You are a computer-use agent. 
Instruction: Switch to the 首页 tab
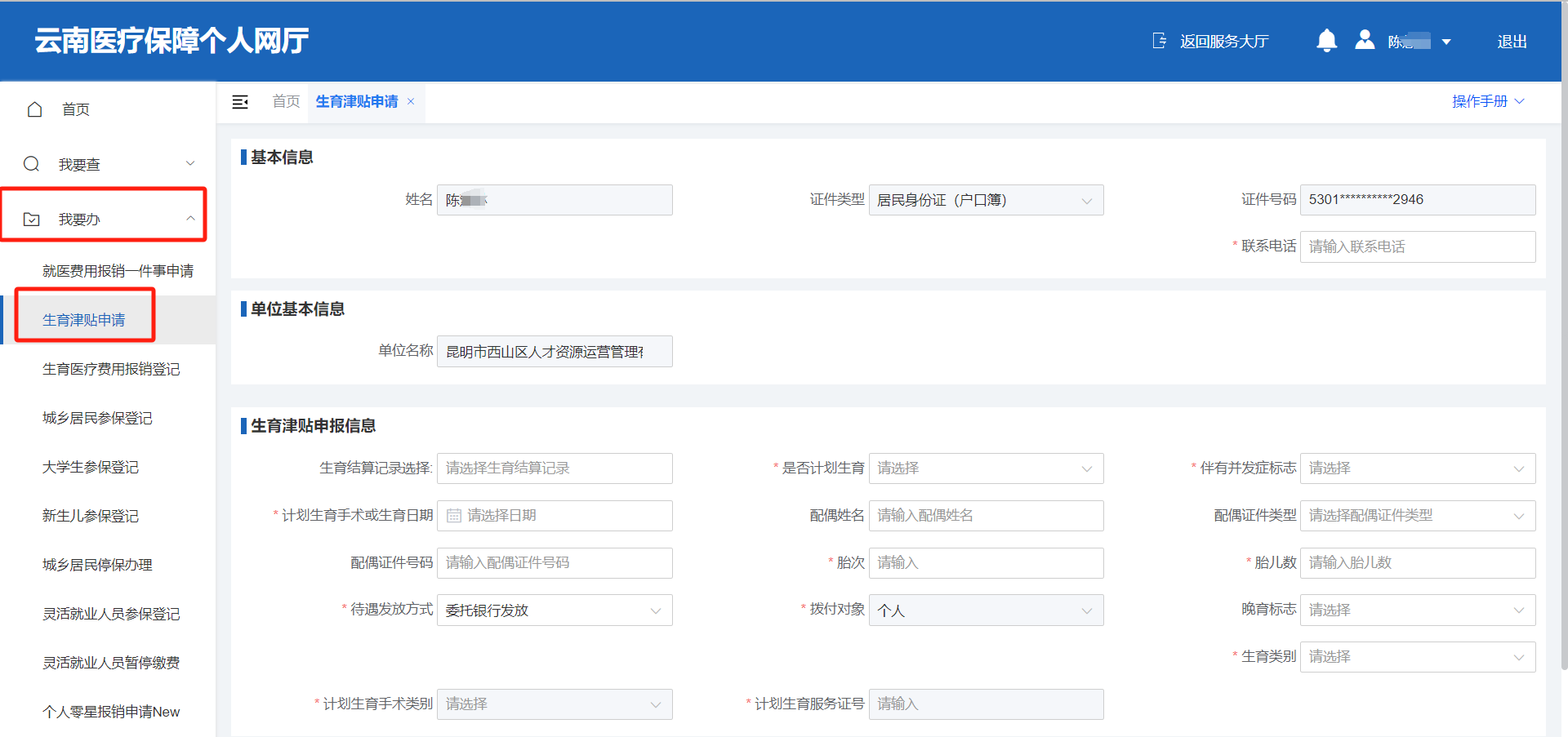coord(286,101)
